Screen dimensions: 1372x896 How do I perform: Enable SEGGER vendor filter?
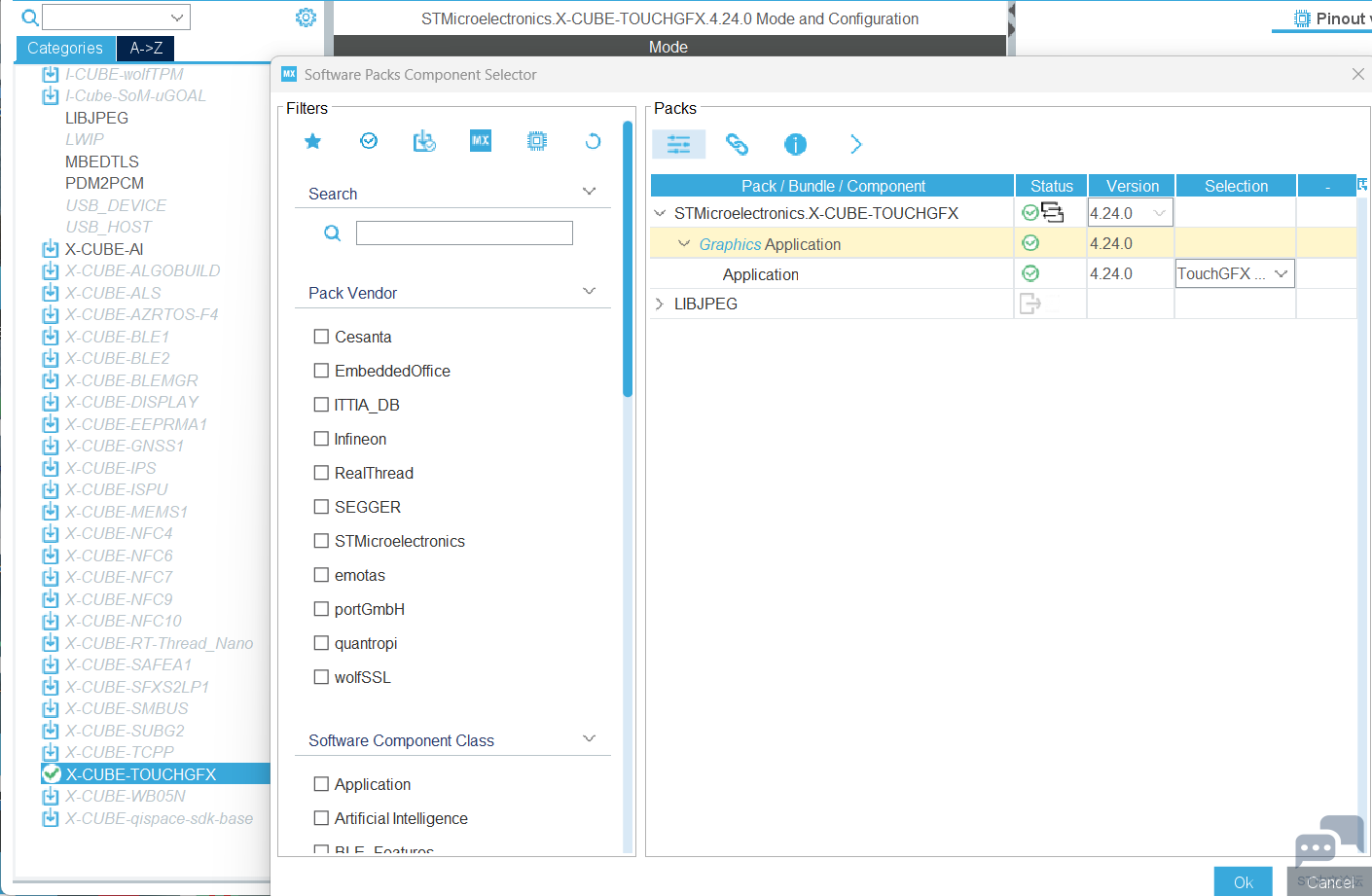click(x=321, y=507)
